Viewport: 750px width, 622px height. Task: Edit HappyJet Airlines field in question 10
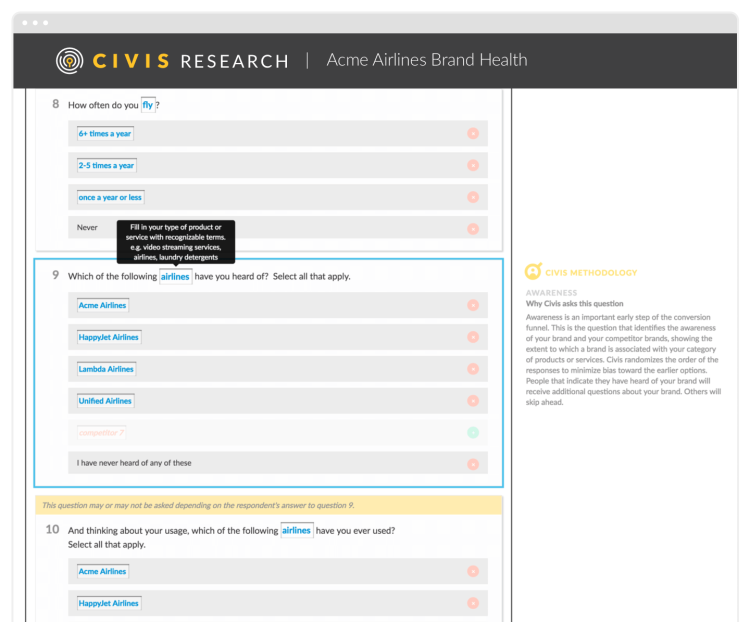click(109, 603)
